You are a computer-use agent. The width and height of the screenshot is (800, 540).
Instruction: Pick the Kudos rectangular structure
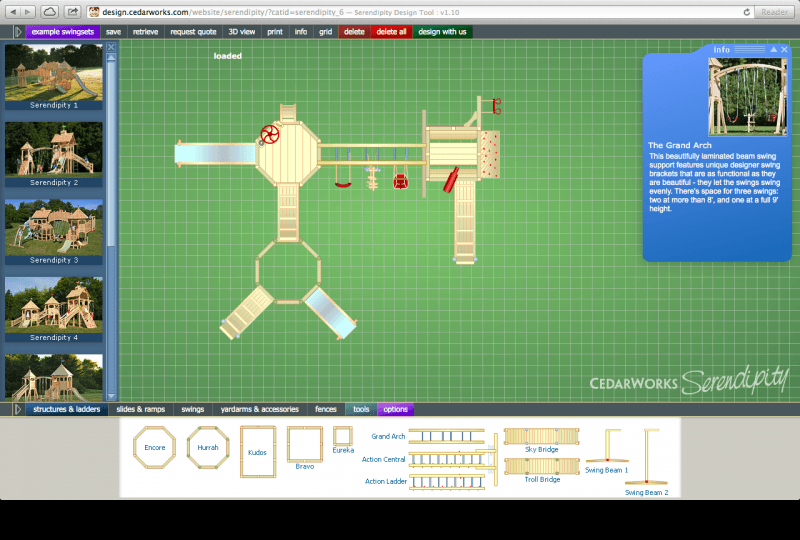(x=258, y=452)
